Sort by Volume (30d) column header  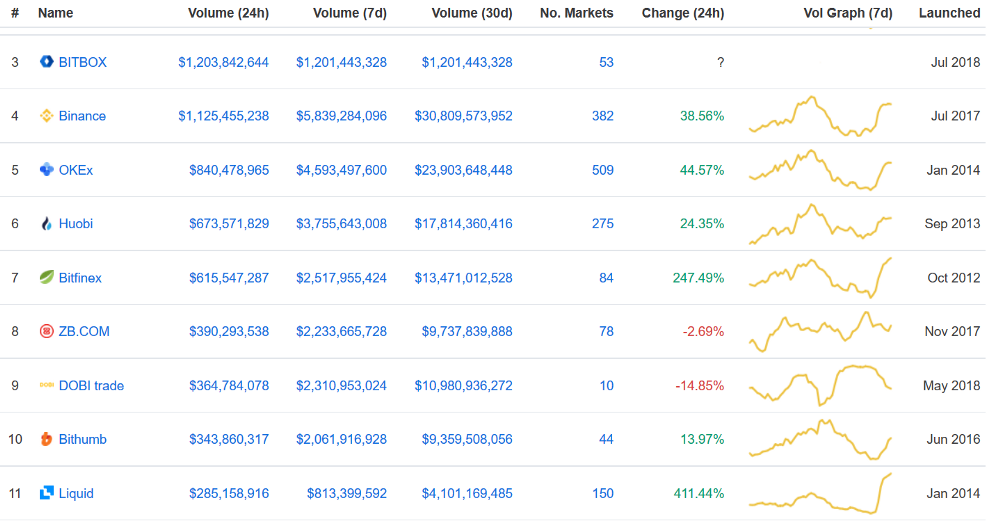pyautogui.click(x=472, y=13)
